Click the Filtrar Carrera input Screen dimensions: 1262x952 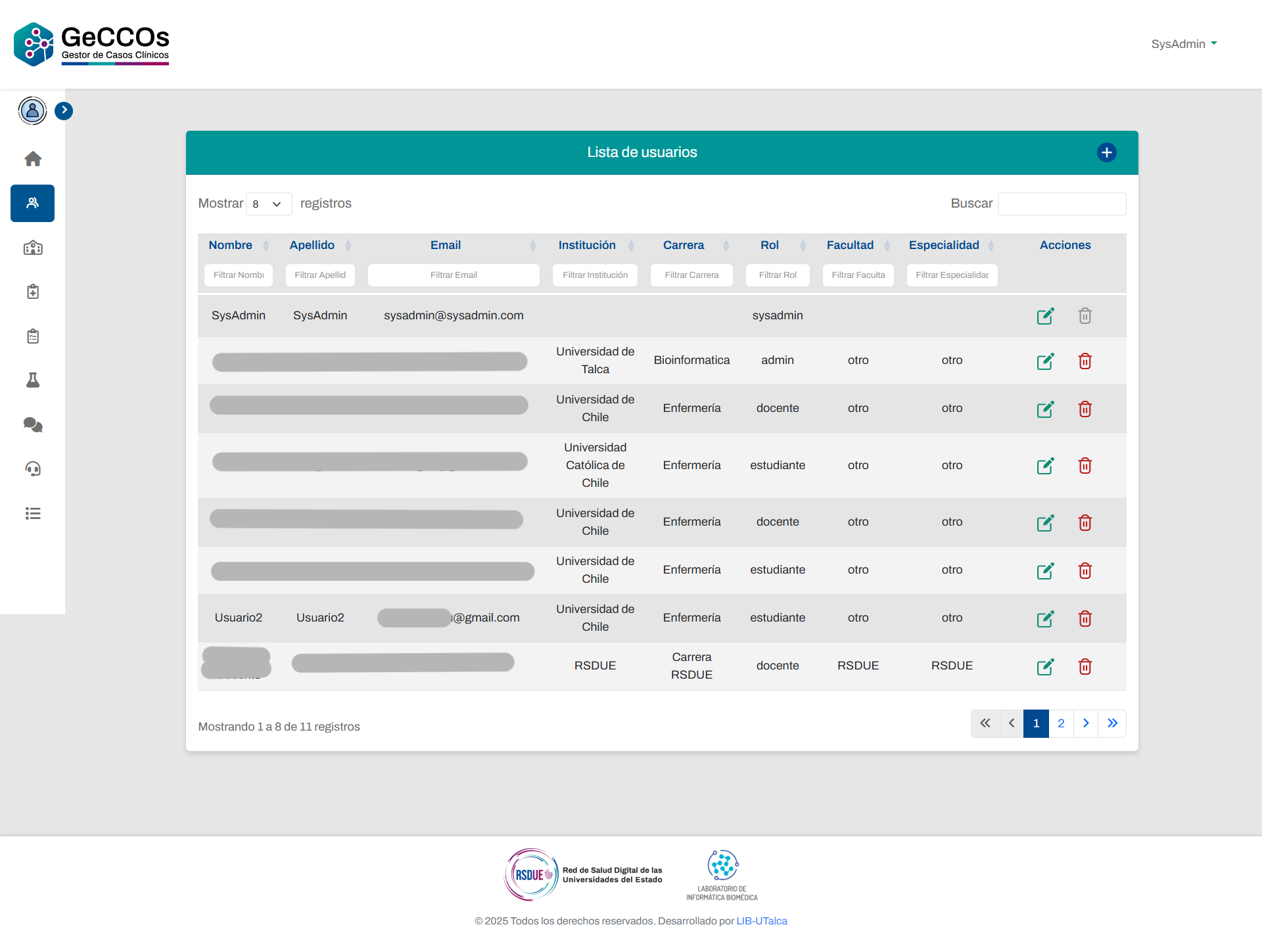pyautogui.click(x=692, y=275)
